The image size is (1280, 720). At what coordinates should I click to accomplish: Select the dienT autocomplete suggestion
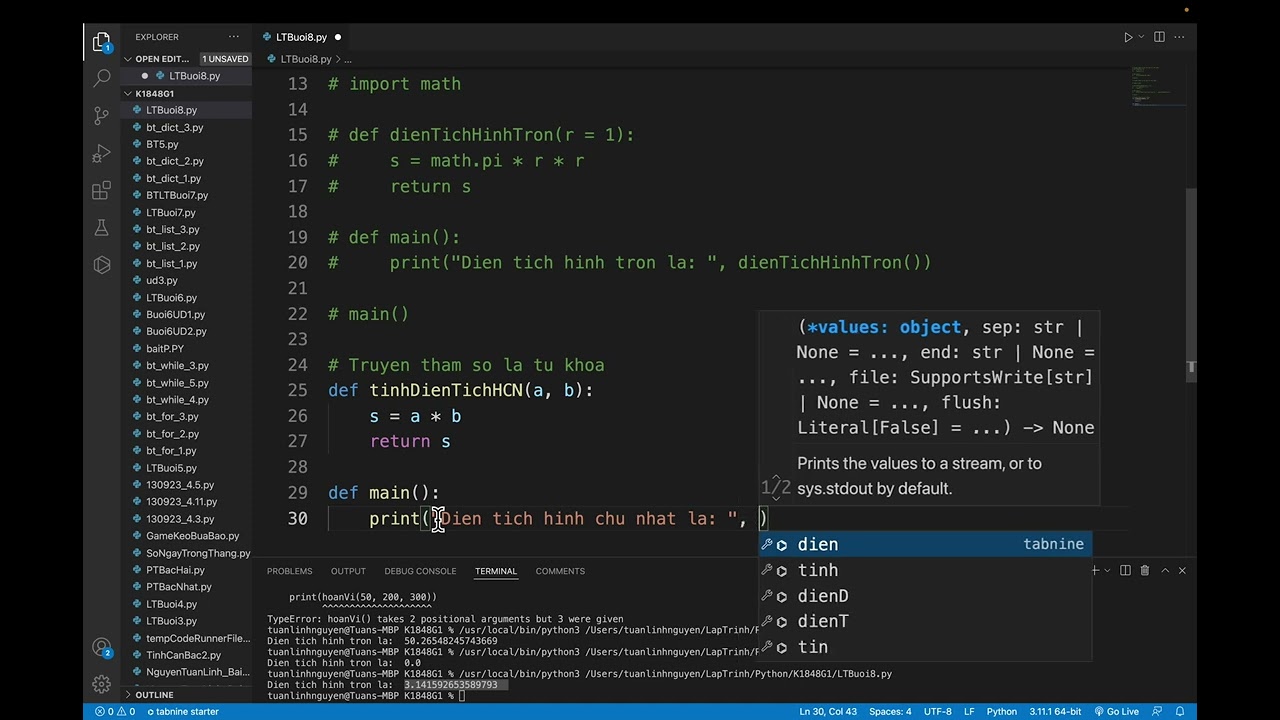(924, 621)
